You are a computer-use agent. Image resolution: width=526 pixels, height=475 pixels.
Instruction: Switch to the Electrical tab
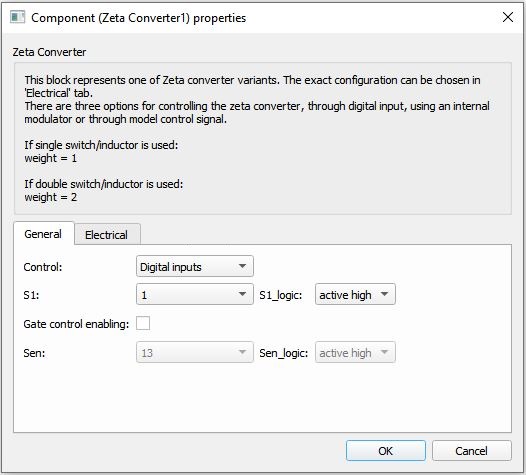click(x=107, y=235)
